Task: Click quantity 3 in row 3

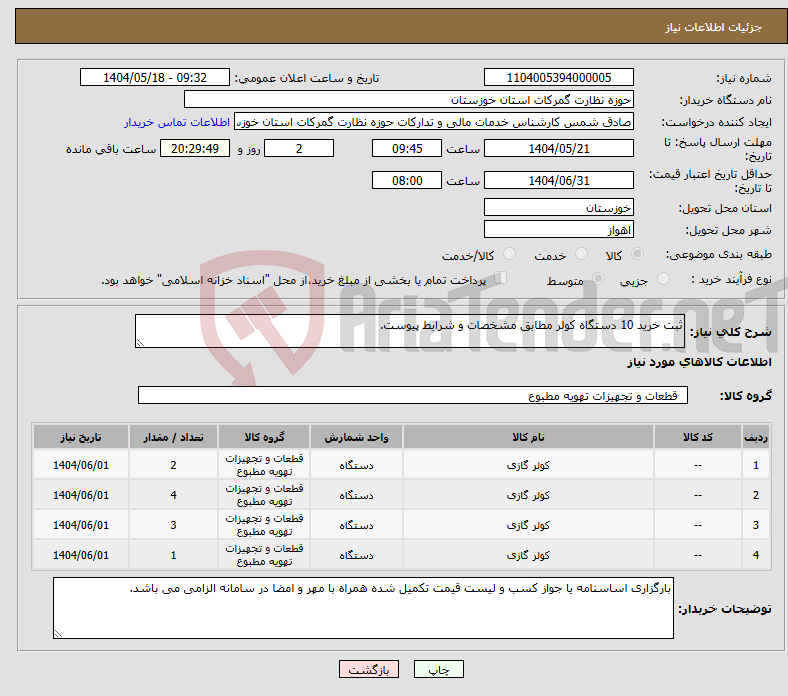Action: [x=173, y=525]
